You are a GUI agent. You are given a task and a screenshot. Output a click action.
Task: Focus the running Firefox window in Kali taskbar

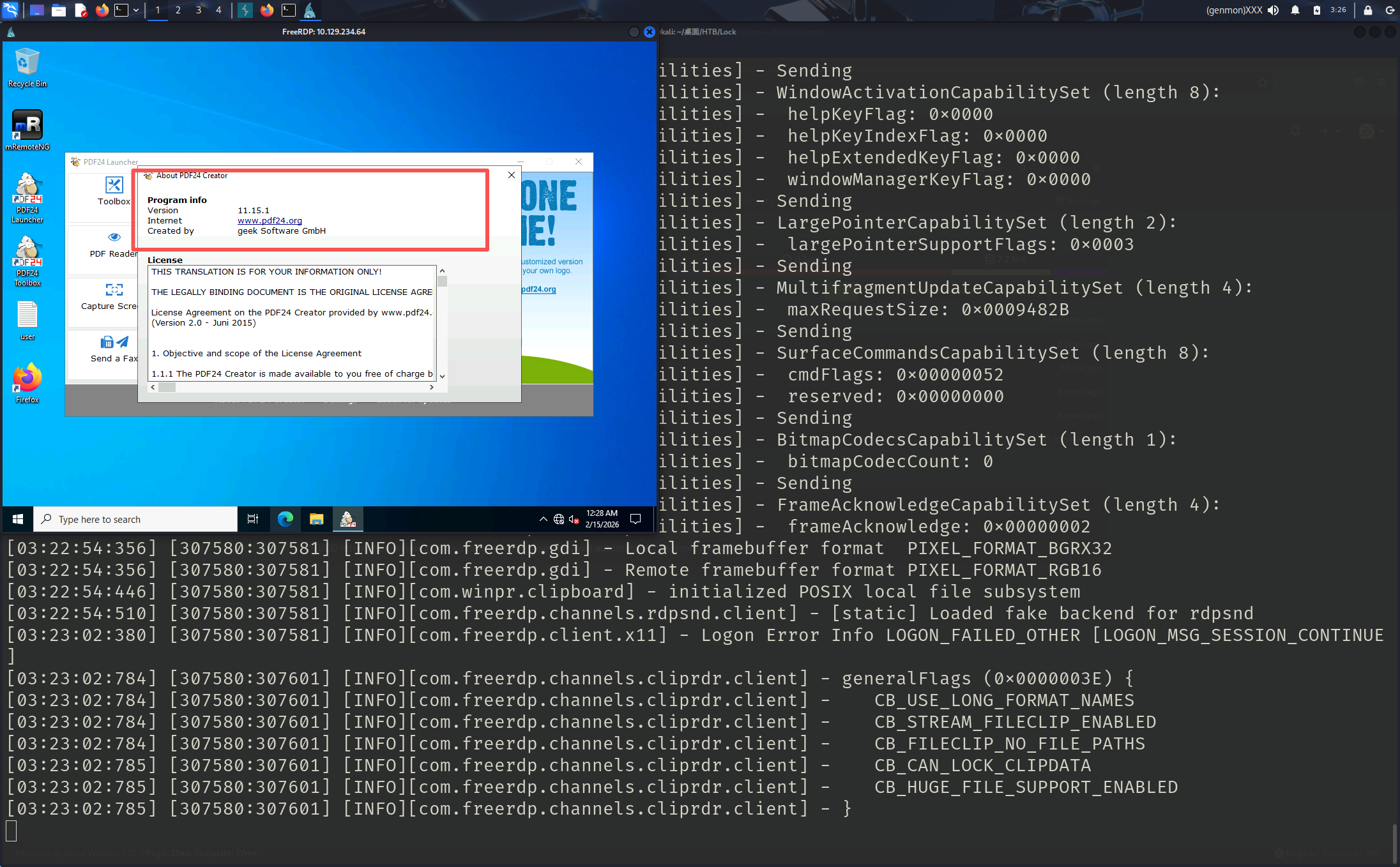(267, 10)
